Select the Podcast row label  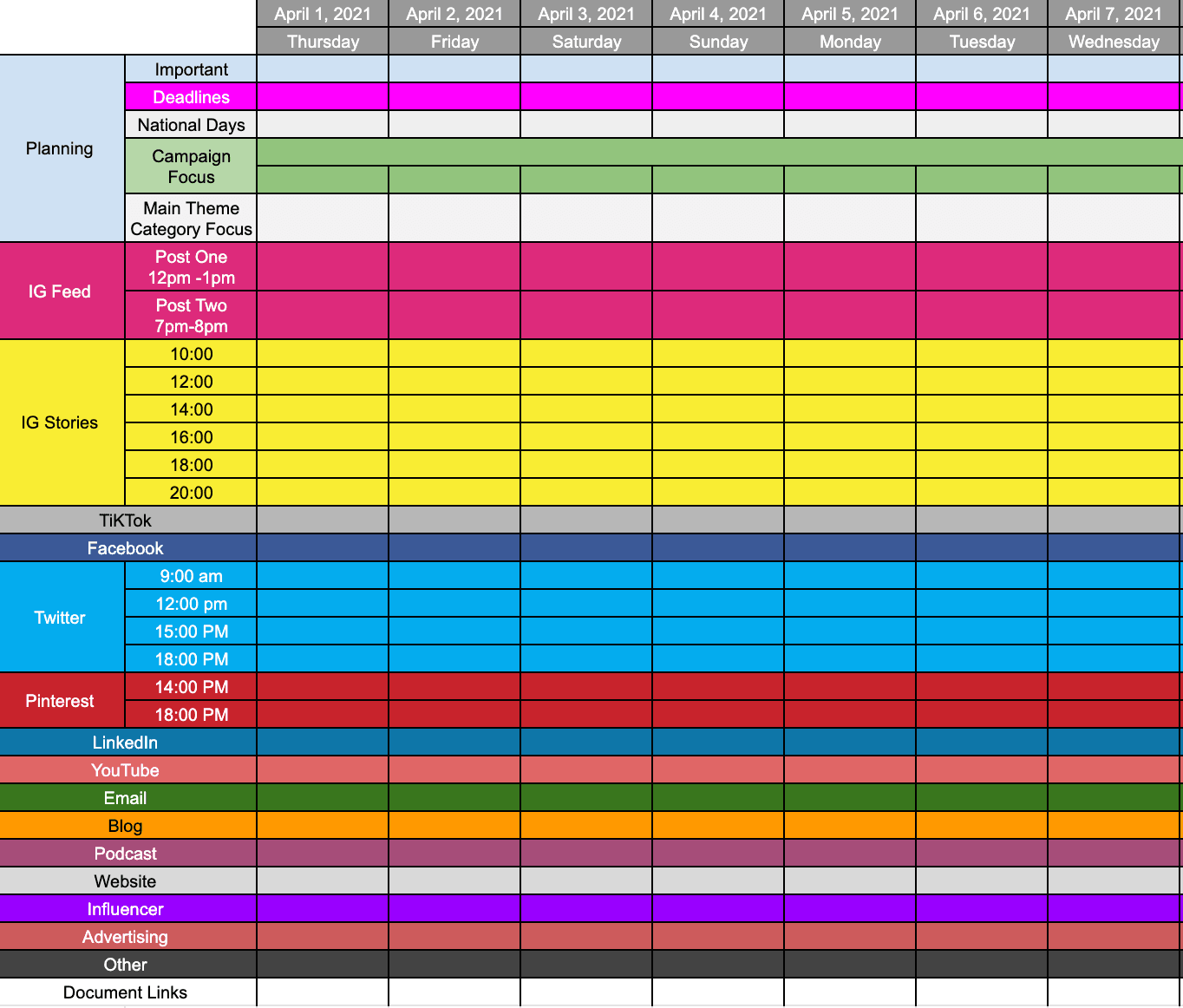tap(127, 853)
